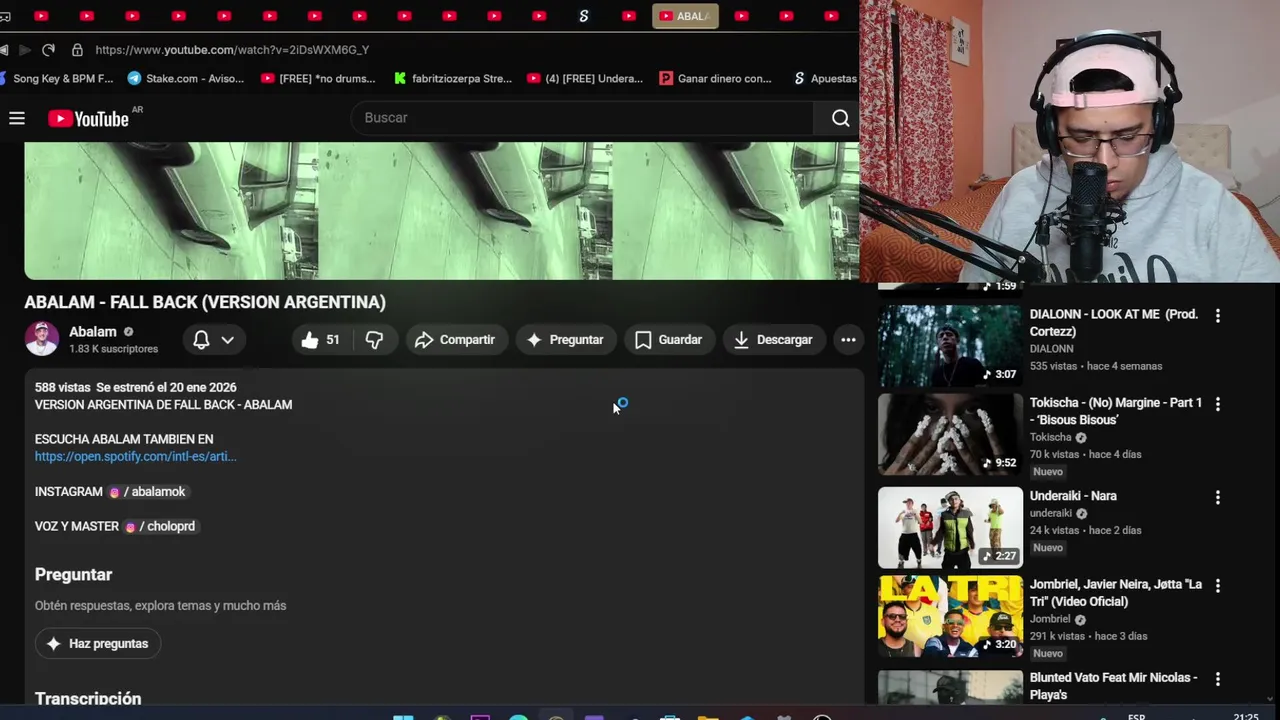Open Tokischa (No) Margine thumbnail
Image resolution: width=1280 pixels, height=720 pixels.
pyautogui.click(x=950, y=435)
